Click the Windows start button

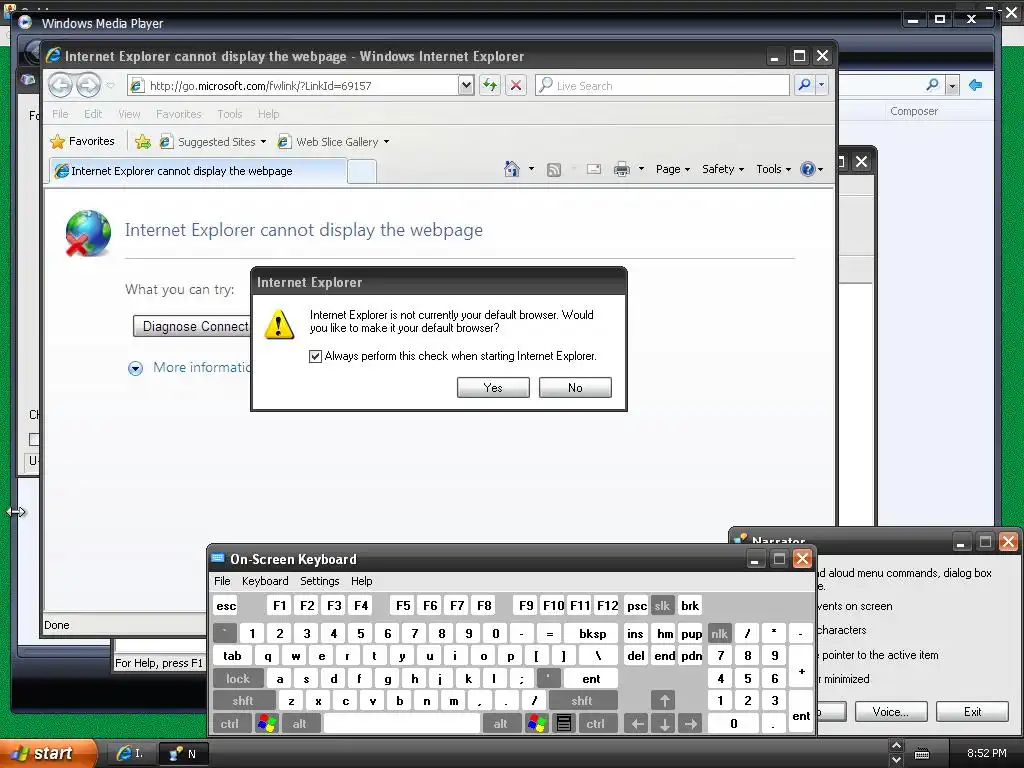point(47,754)
